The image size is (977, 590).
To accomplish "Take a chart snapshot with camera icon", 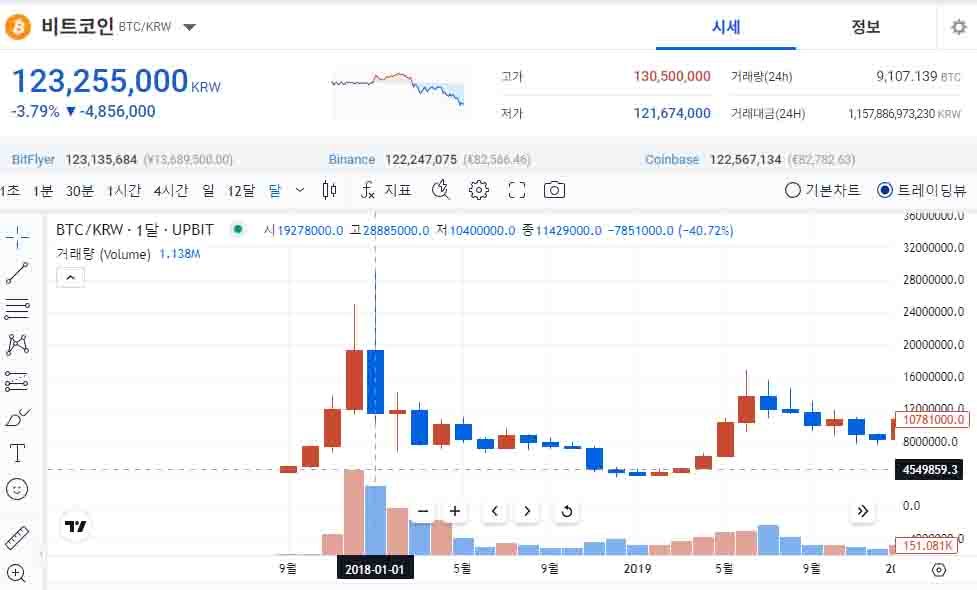I will pyautogui.click(x=554, y=190).
